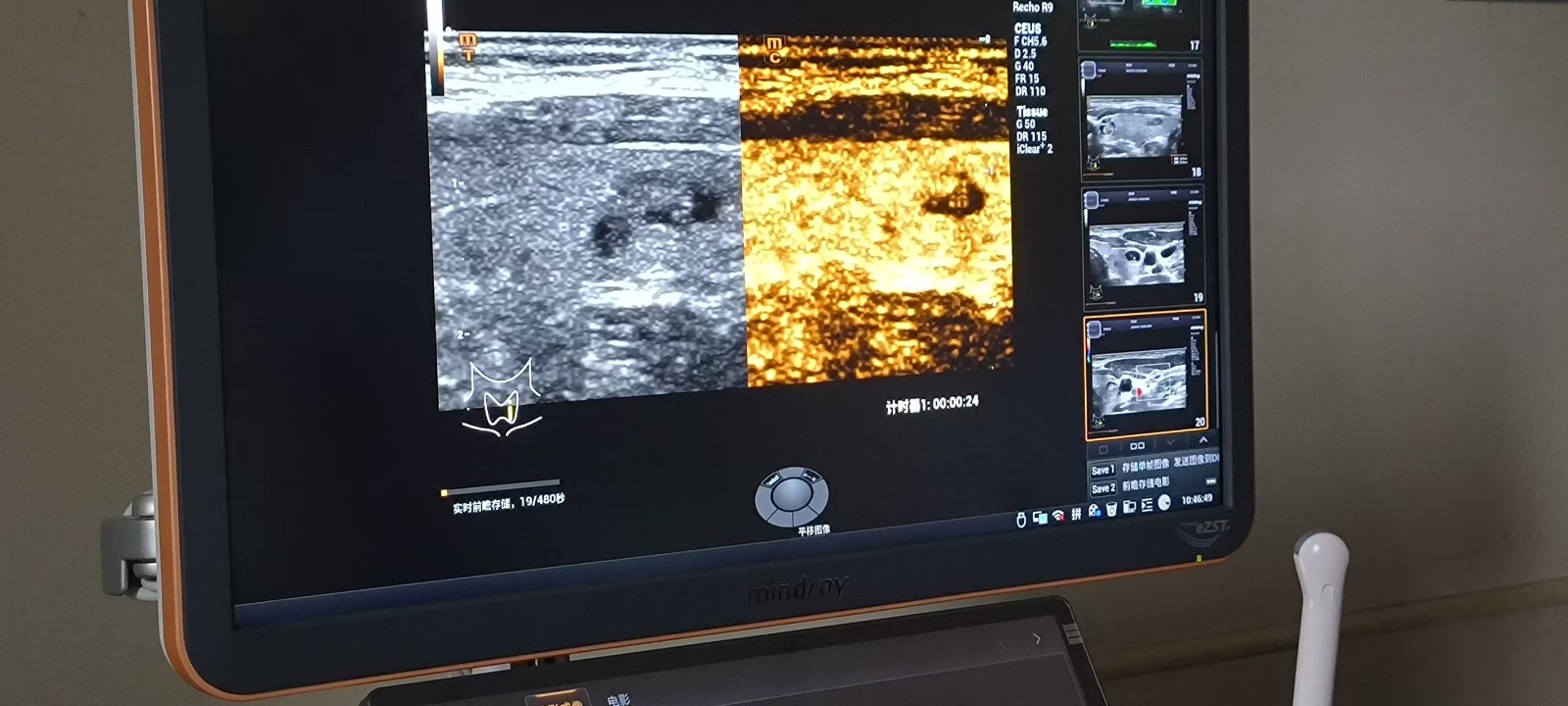Click the grayscale tissue image pane

coord(588,221)
